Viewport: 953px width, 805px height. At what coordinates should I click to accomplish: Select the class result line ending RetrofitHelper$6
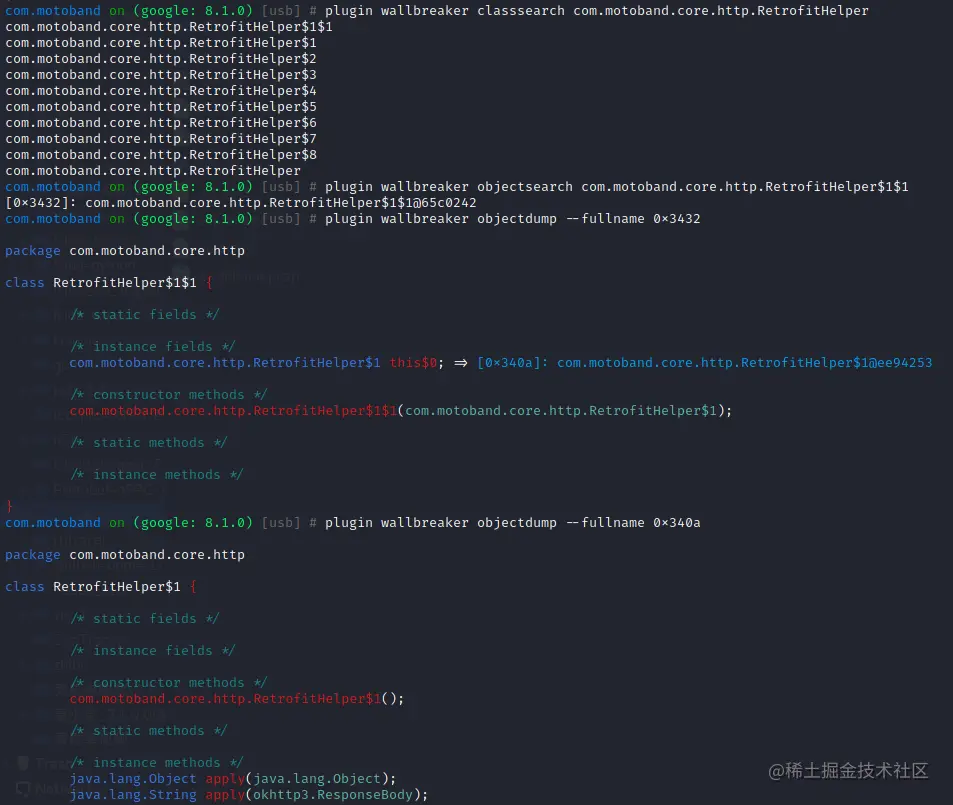(161, 123)
